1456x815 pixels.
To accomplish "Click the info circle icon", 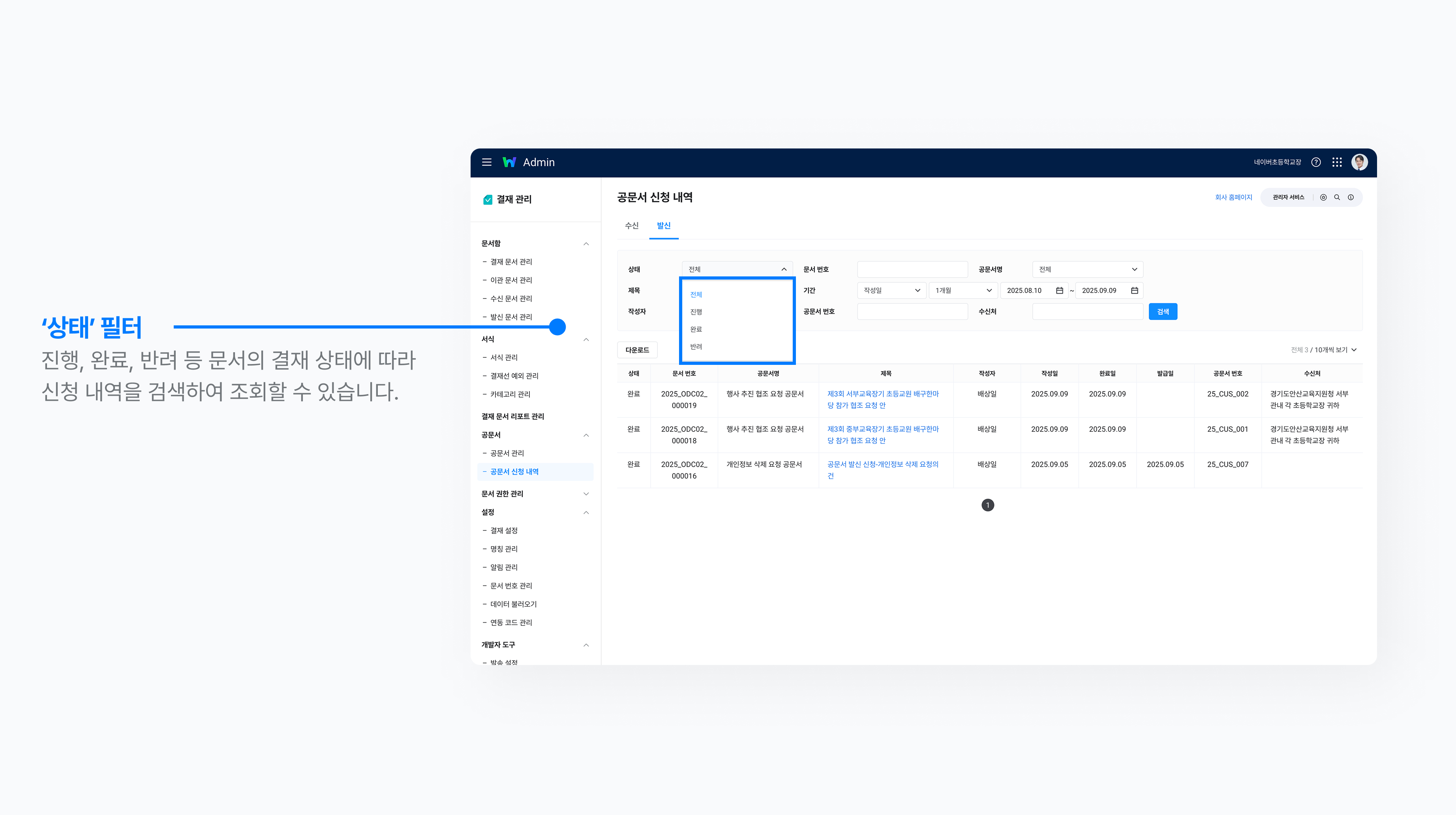I will [1350, 197].
